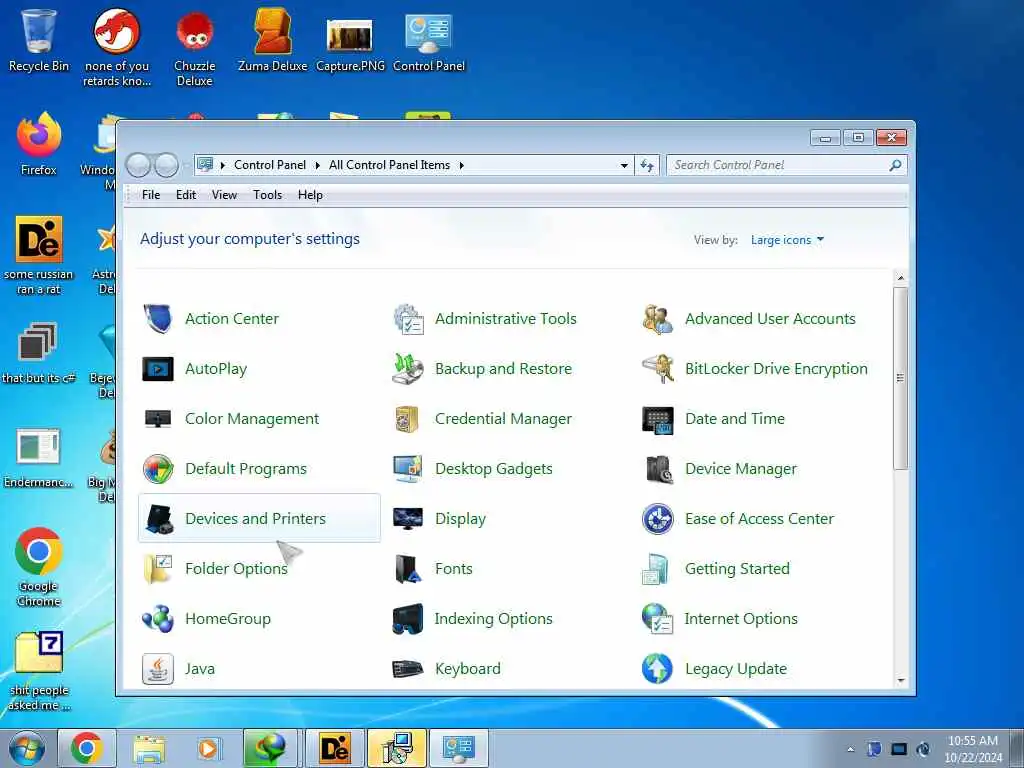Open the Folder Options icon

(x=157, y=569)
